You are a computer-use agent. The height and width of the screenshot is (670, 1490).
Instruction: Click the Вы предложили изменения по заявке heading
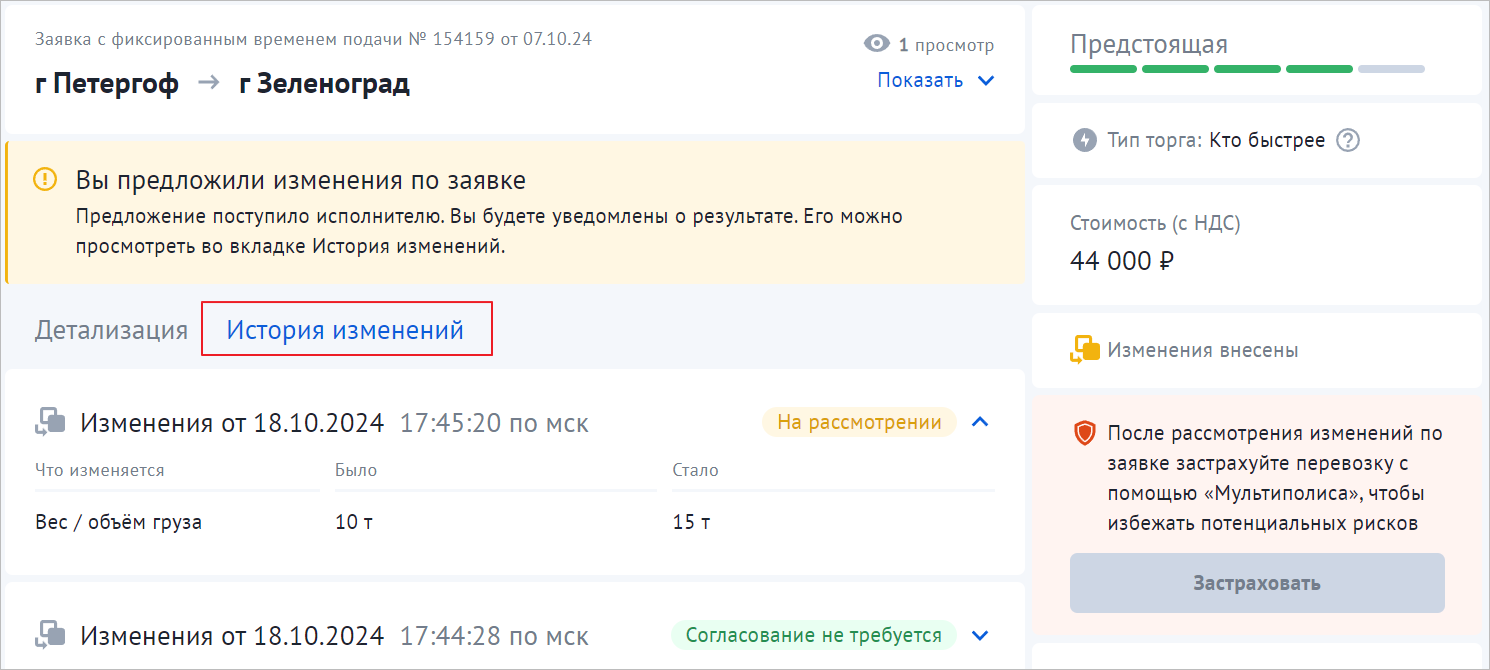click(x=301, y=181)
